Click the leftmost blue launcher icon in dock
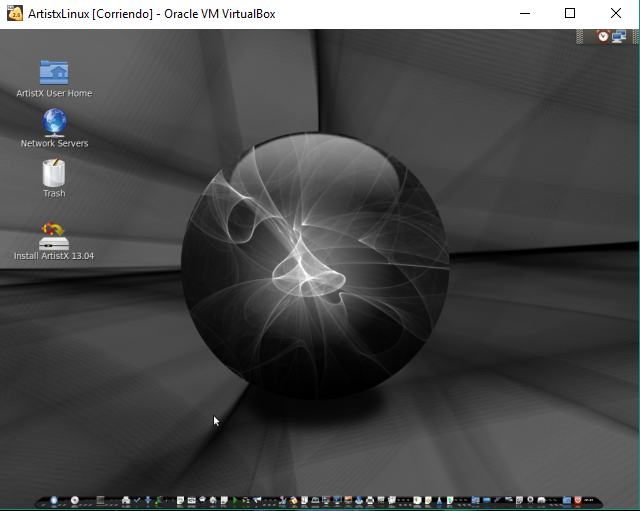The height and width of the screenshot is (511, 640). [54, 499]
